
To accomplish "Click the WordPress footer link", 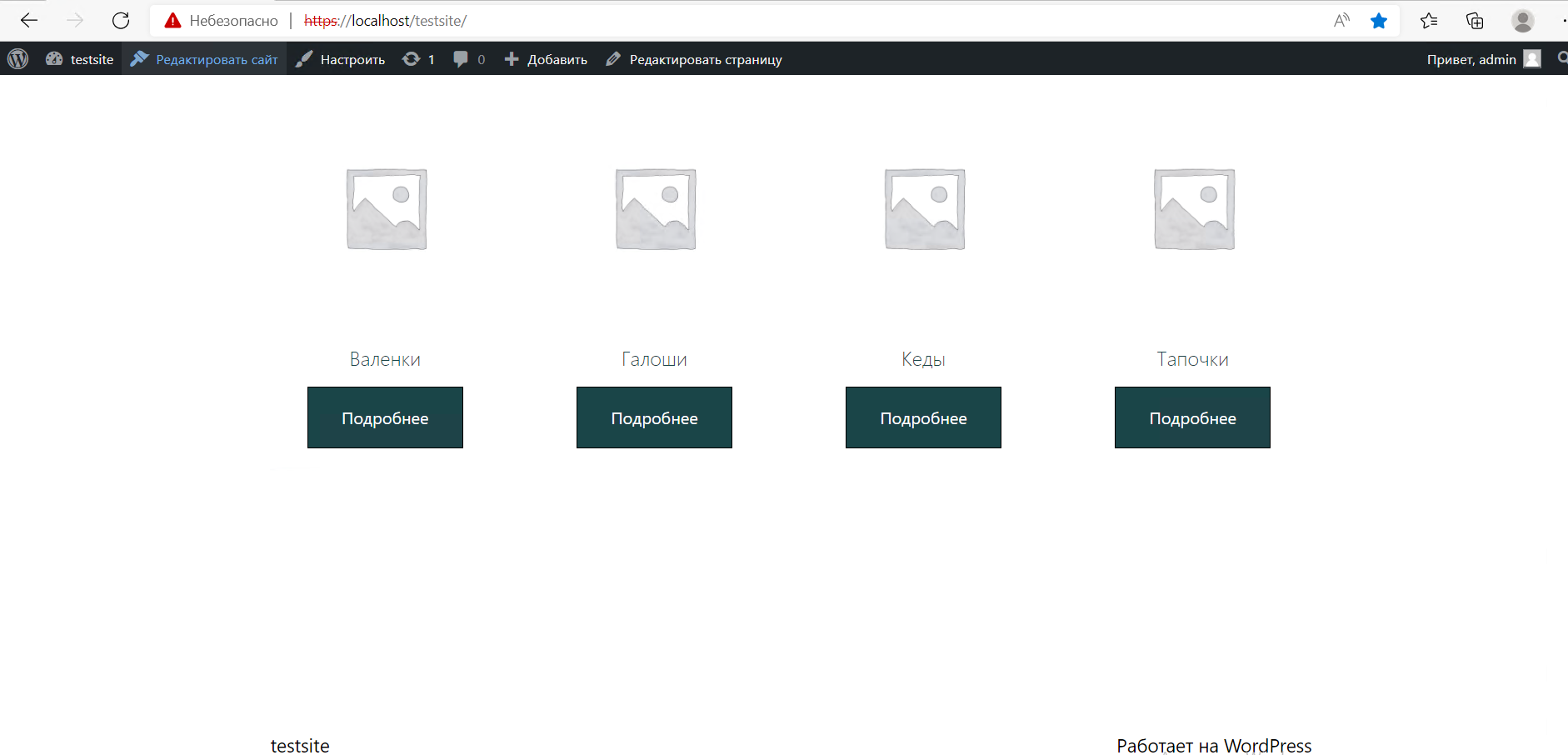I will click(1267, 746).
